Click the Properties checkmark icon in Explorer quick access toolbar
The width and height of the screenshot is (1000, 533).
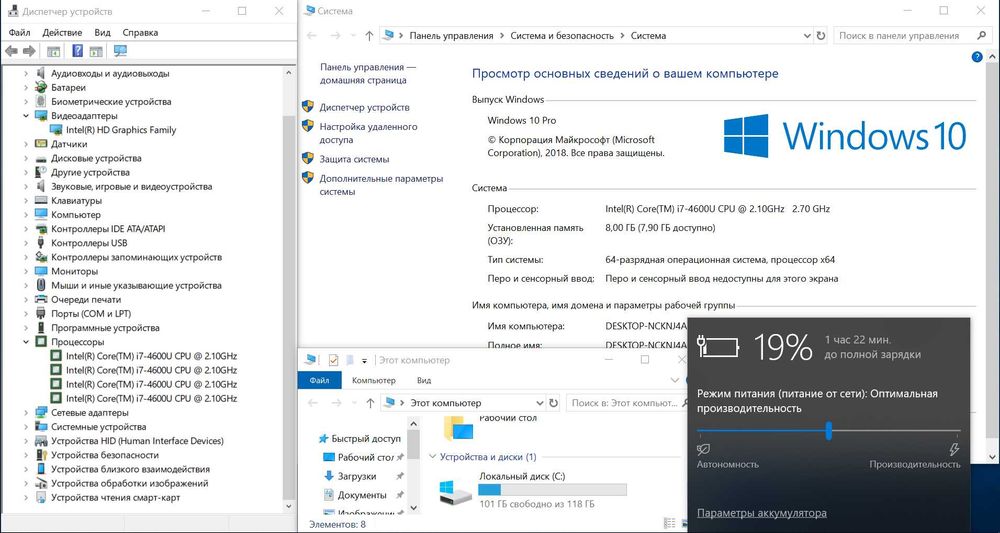click(x=333, y=360)
